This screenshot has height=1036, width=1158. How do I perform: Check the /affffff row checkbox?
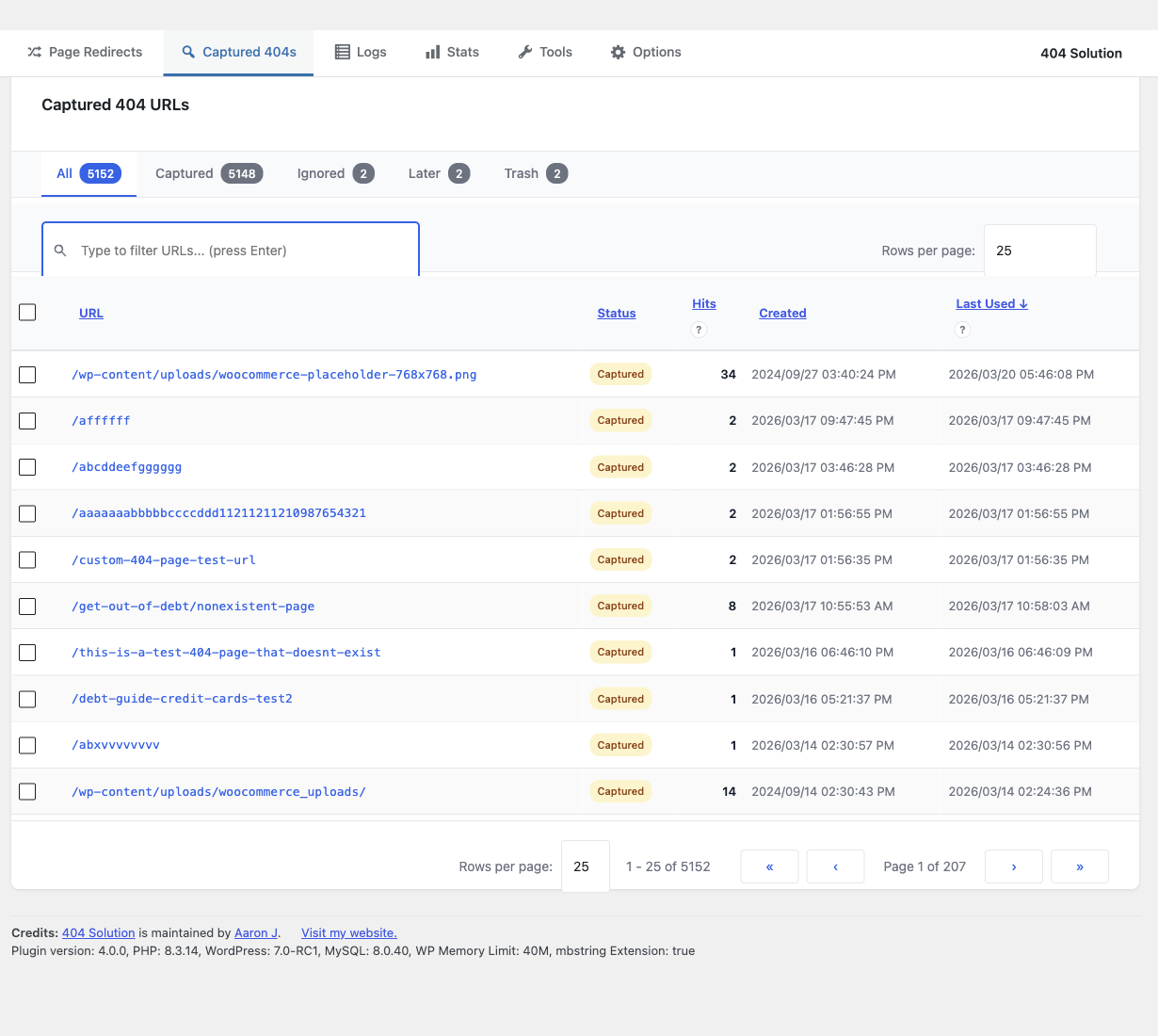27,421
